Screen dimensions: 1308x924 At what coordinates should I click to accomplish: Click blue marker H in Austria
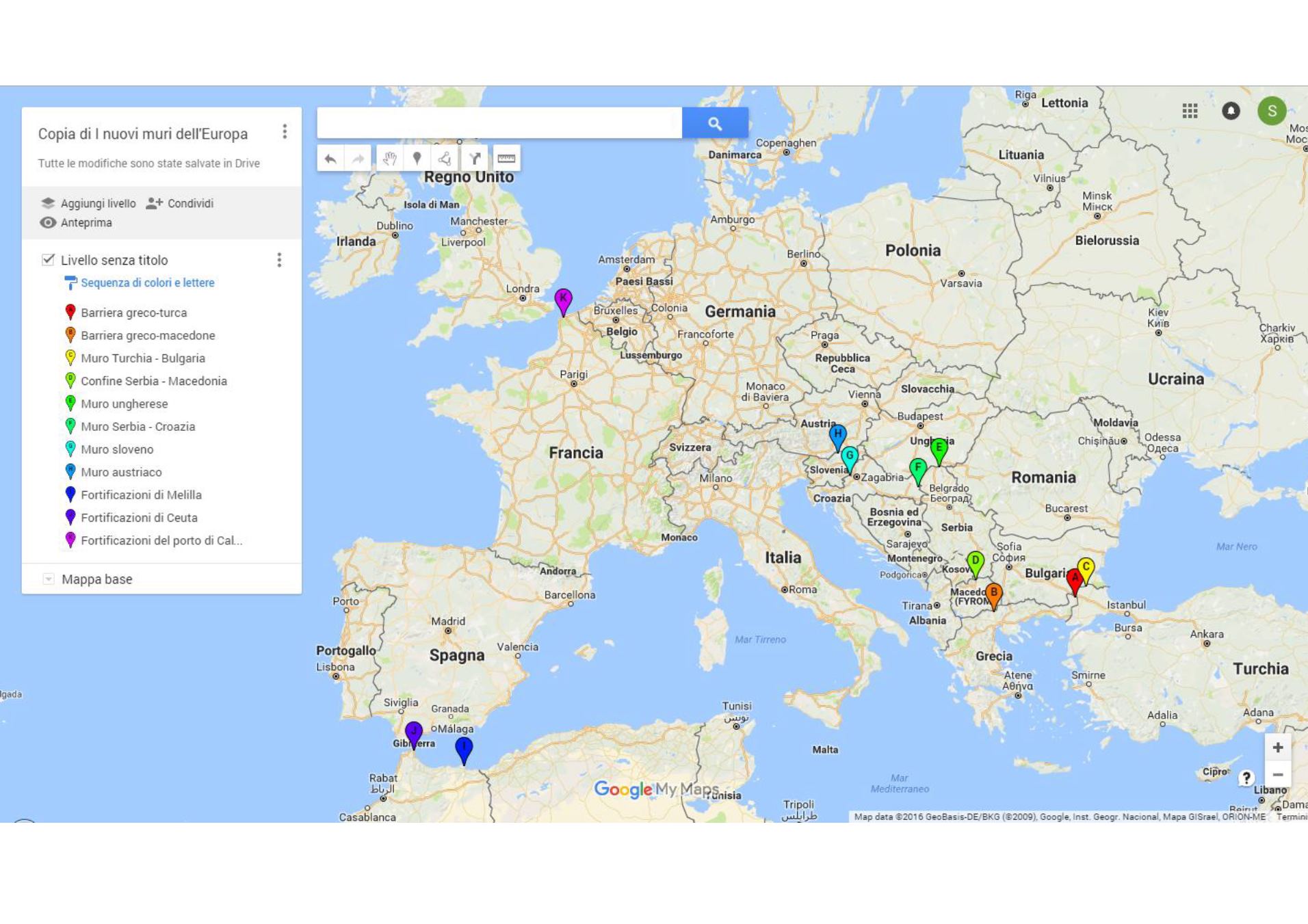tap(838, 436)
